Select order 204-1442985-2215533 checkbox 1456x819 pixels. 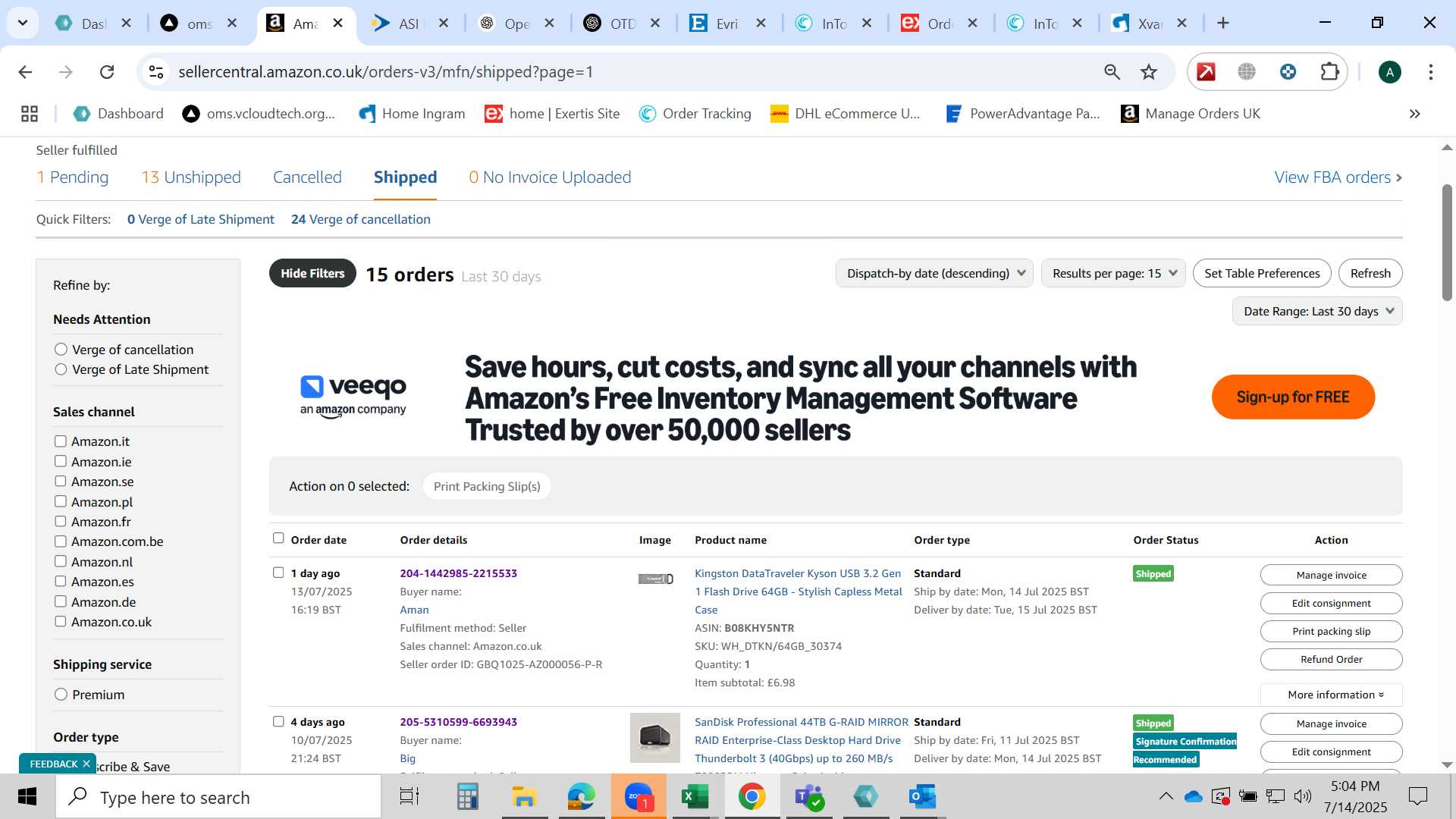tap(278, 573)
